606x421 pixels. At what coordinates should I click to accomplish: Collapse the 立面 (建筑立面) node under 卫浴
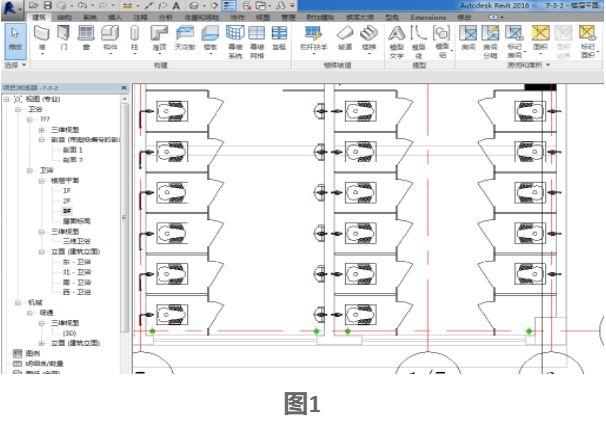42,252
